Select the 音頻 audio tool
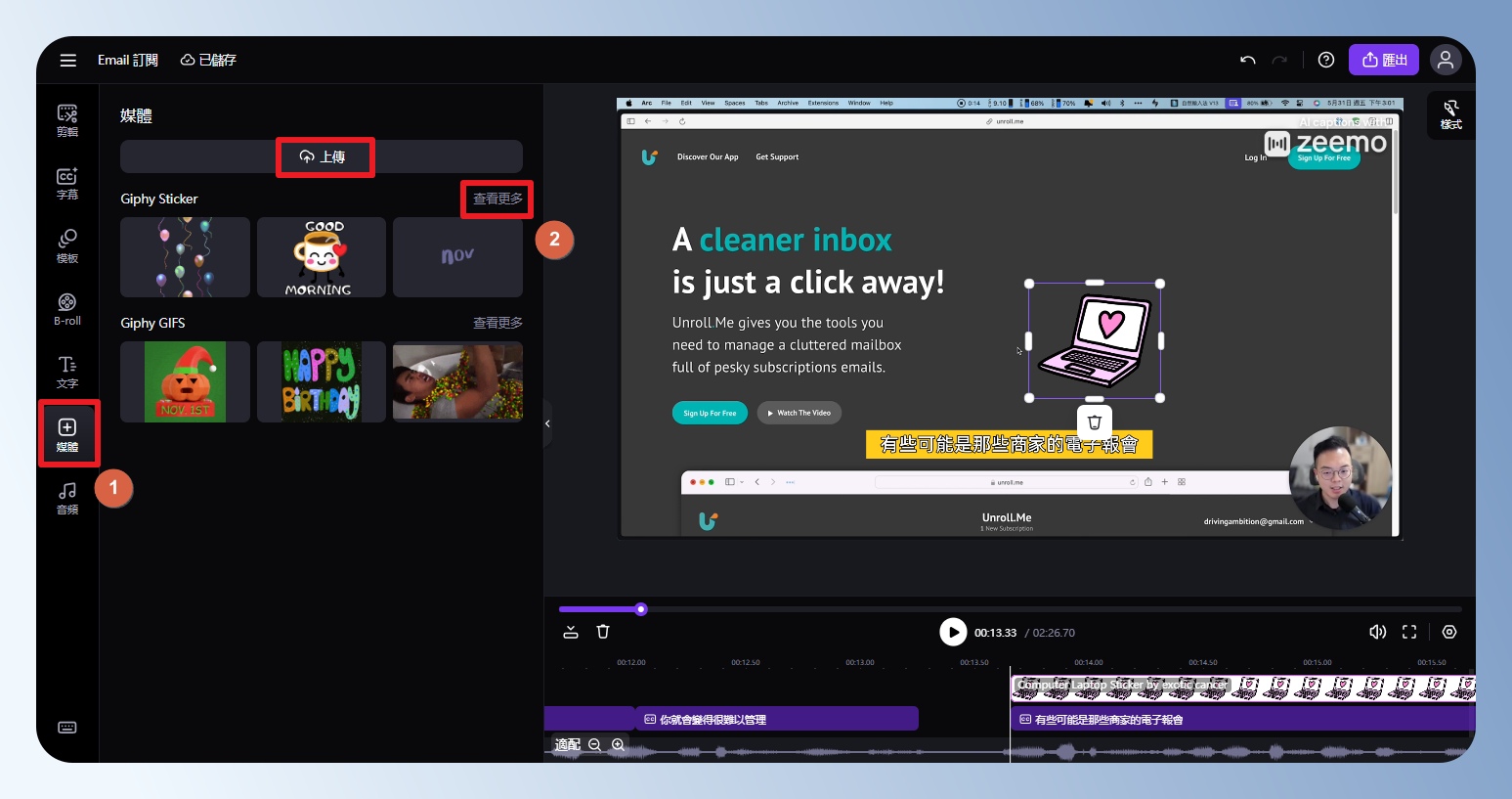Viewport: 1512px width, 799px height. point(67,498)
